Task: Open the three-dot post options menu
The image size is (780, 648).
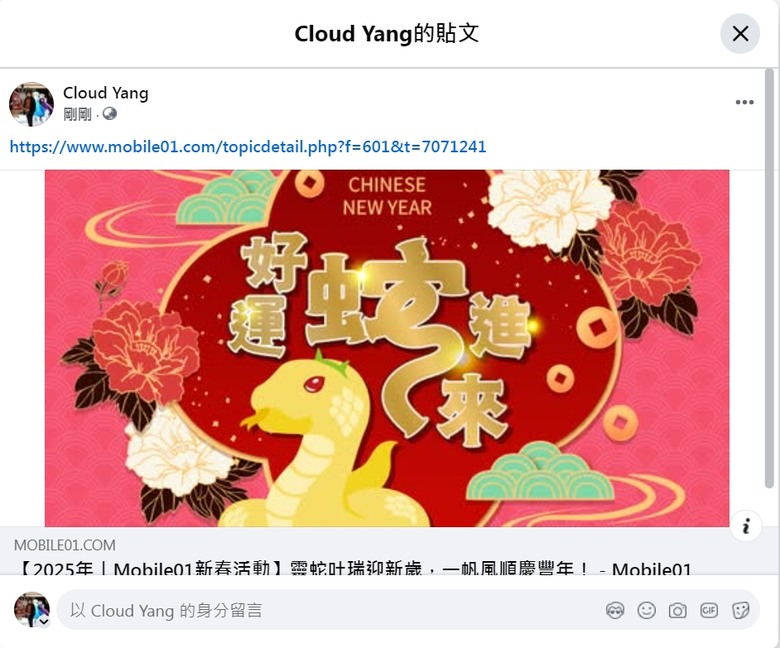Action: (744, 102)
